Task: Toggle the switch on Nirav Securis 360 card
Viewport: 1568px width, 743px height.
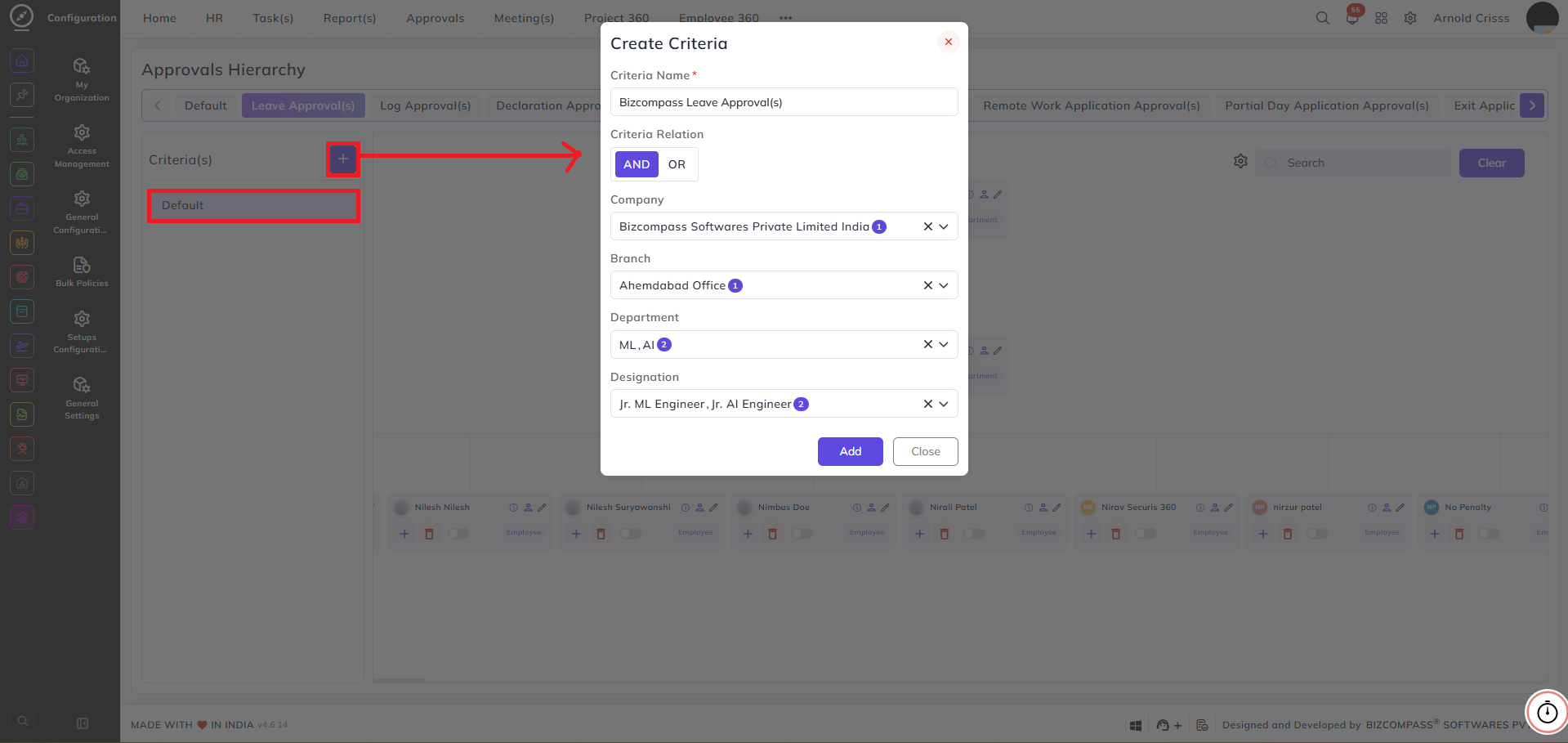Action: point(1145,534)
